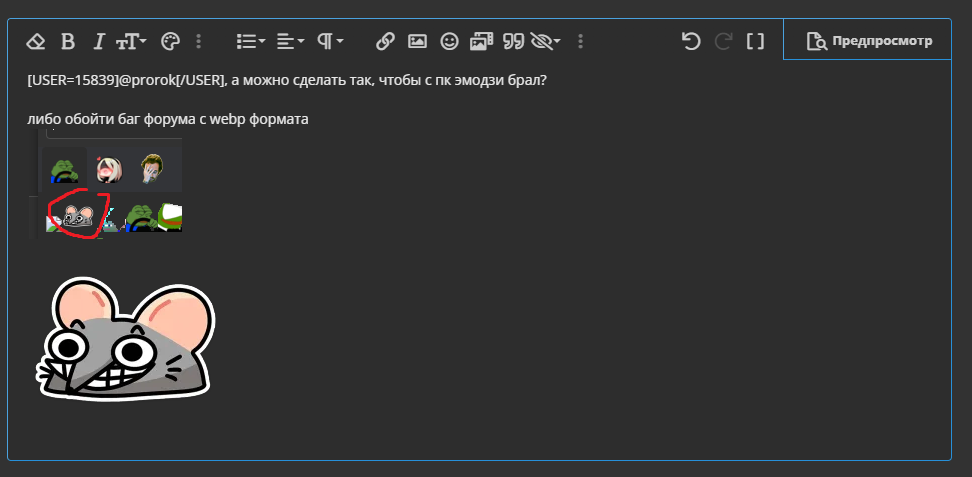Toggle italic formatting
972x477 pixels.
pos(98,42)
